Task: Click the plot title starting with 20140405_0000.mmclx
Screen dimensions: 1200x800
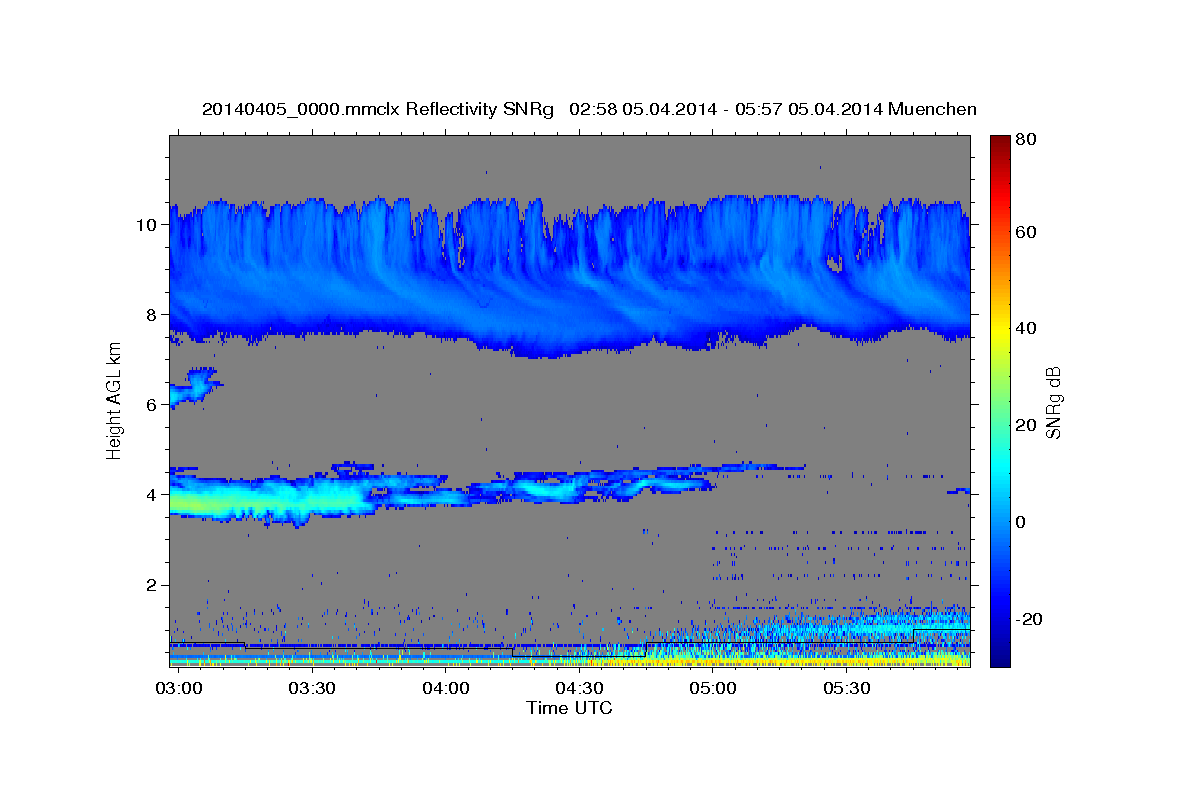Action: [589, 109]
